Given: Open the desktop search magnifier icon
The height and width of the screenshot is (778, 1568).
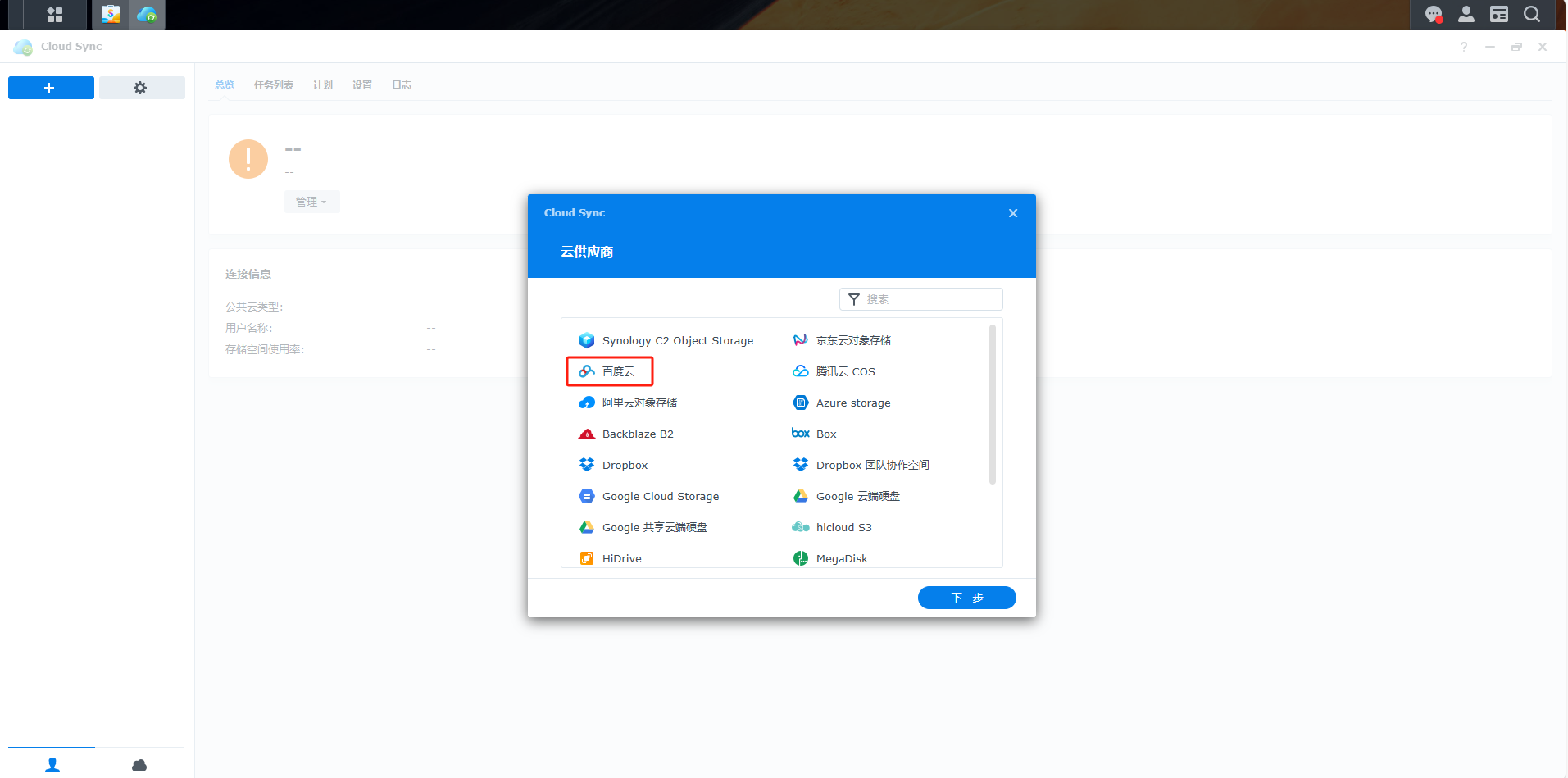Looking at the screenshot, I should [1532, 15].
